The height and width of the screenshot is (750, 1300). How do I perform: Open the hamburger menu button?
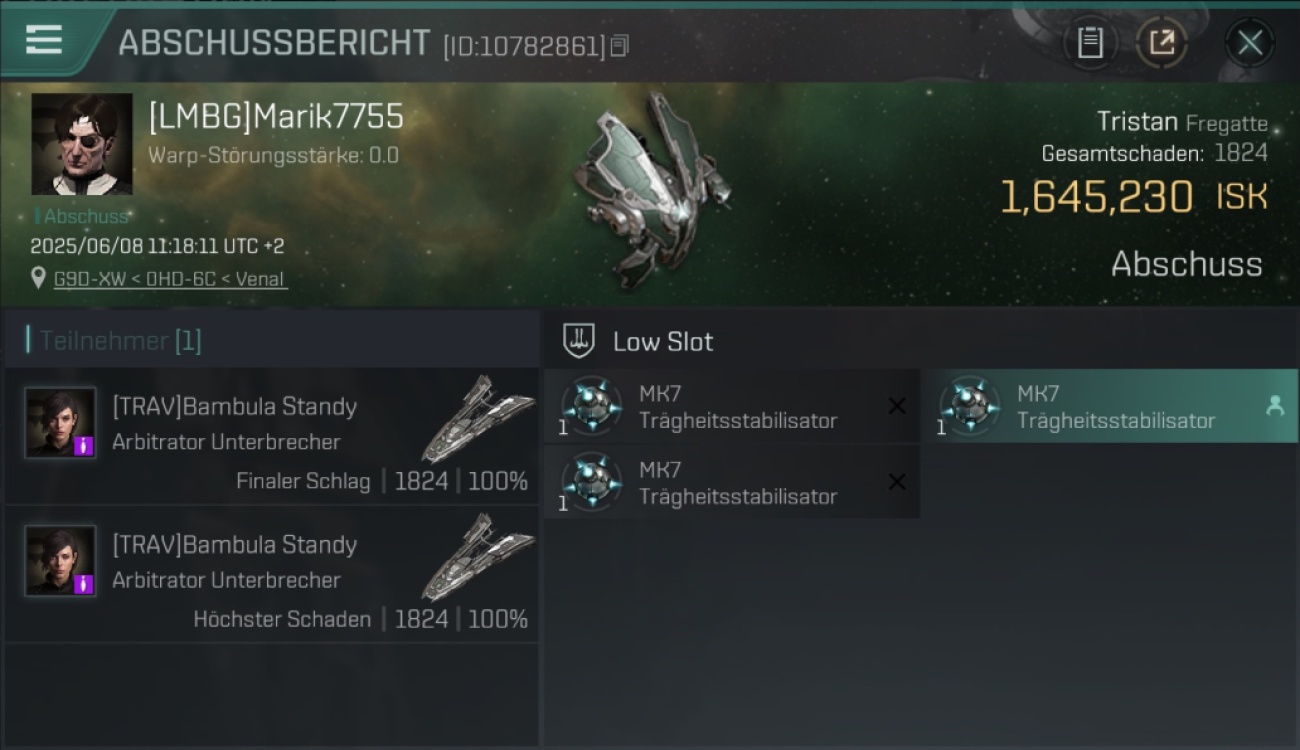click(44, 40)
